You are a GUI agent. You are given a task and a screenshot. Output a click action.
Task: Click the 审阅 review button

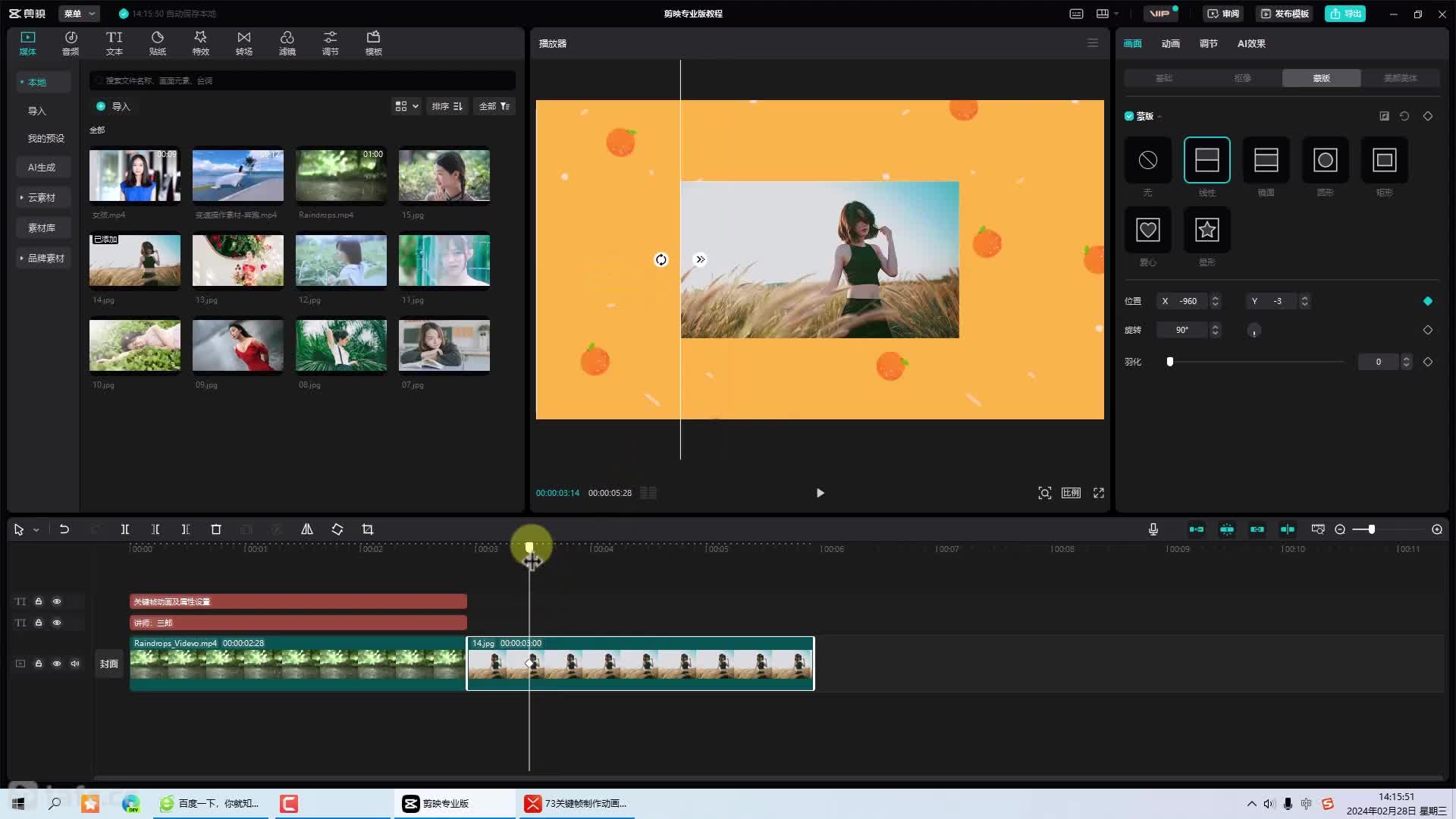point(1223,14)
